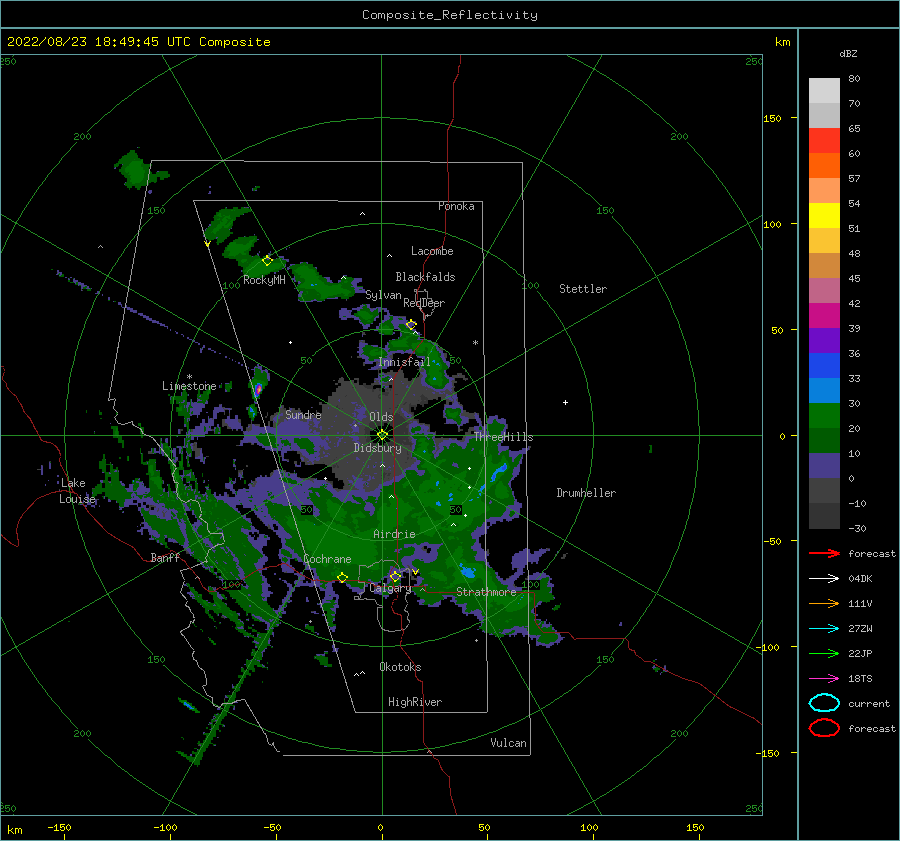Select the bright green 20-30 dBZ swatch

pos(824,416)
